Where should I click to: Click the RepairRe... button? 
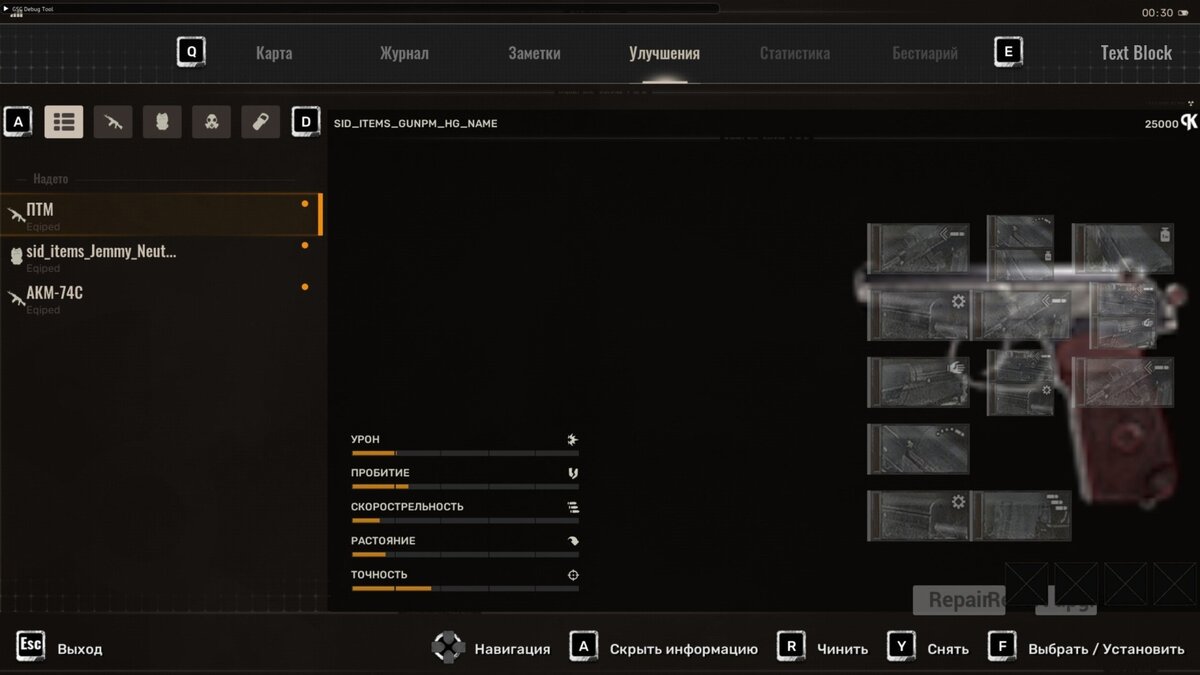(959, 600)
